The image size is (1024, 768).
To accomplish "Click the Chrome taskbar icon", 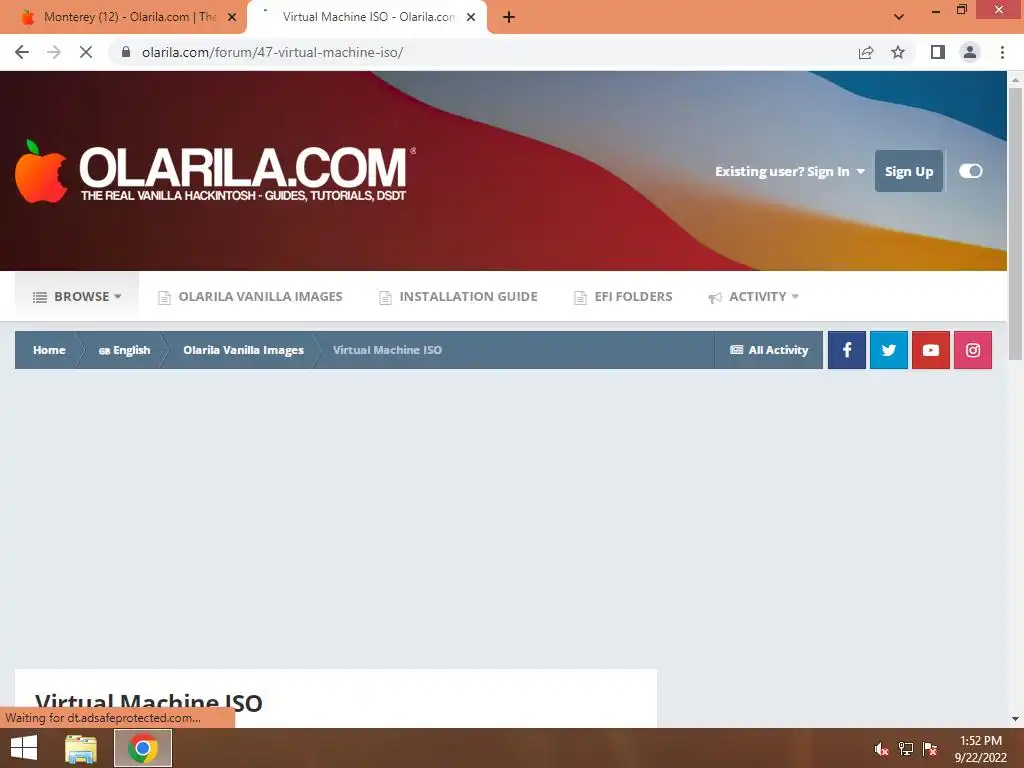I will [143, 748].
